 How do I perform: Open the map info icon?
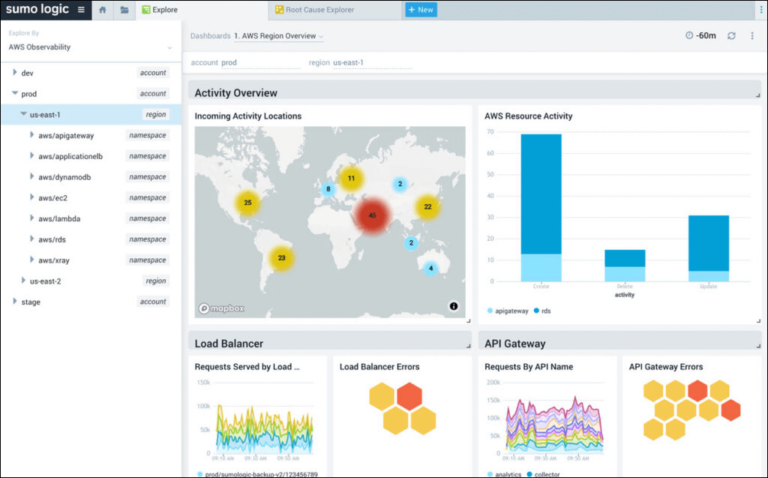coord(454,306)
